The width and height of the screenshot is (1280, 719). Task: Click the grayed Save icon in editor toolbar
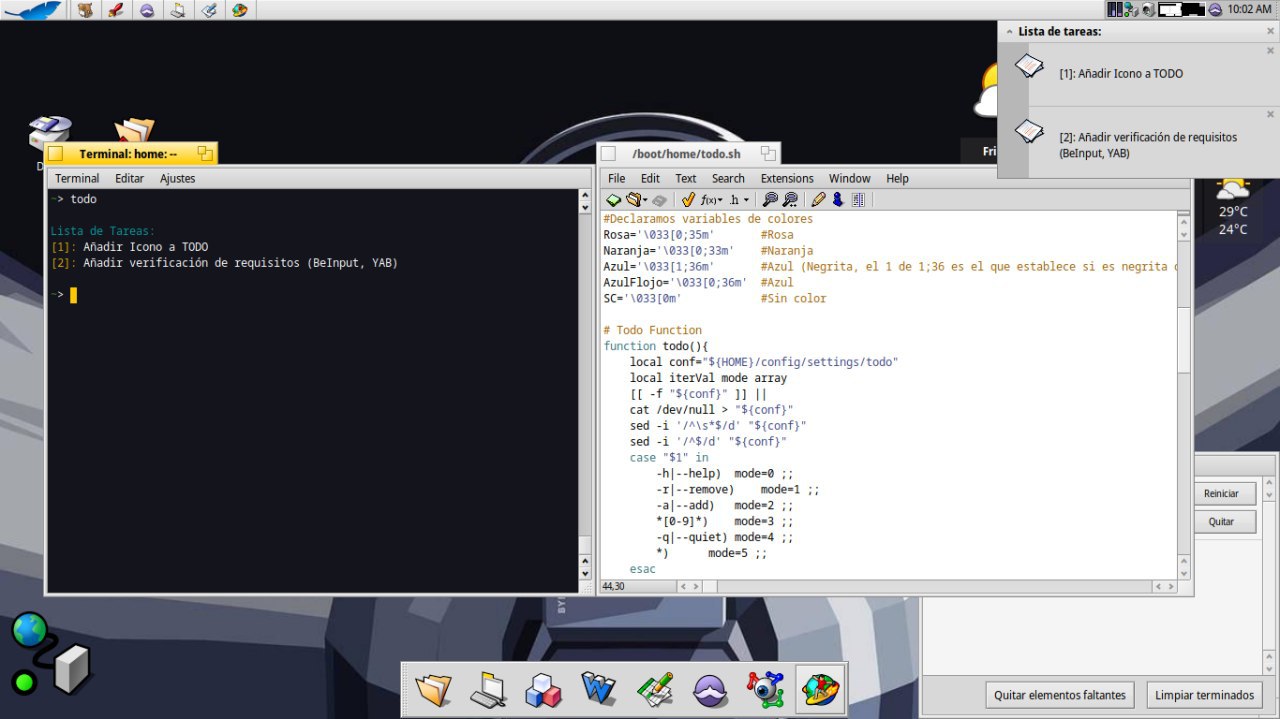tap(660, 200)
